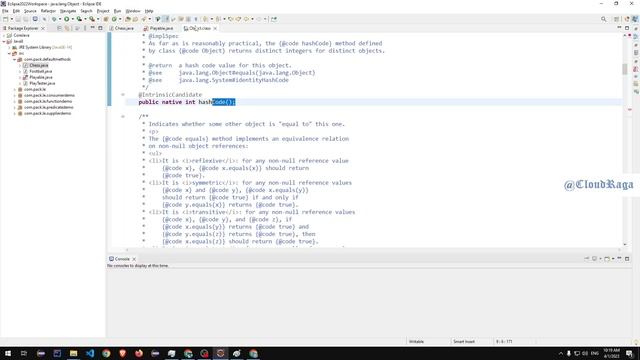
Task: Click the New file toolbar icon
Action: coord(6,19)
